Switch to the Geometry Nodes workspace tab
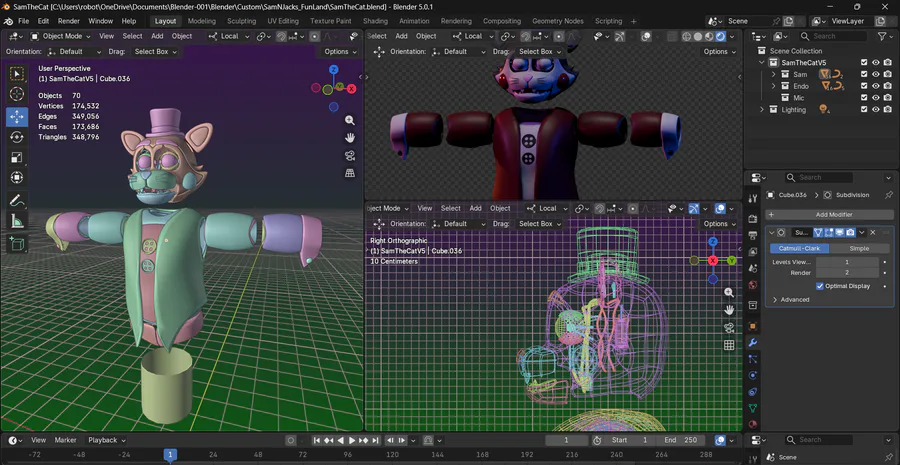Screen dimensions: 900x465 [x=557, y=21]
